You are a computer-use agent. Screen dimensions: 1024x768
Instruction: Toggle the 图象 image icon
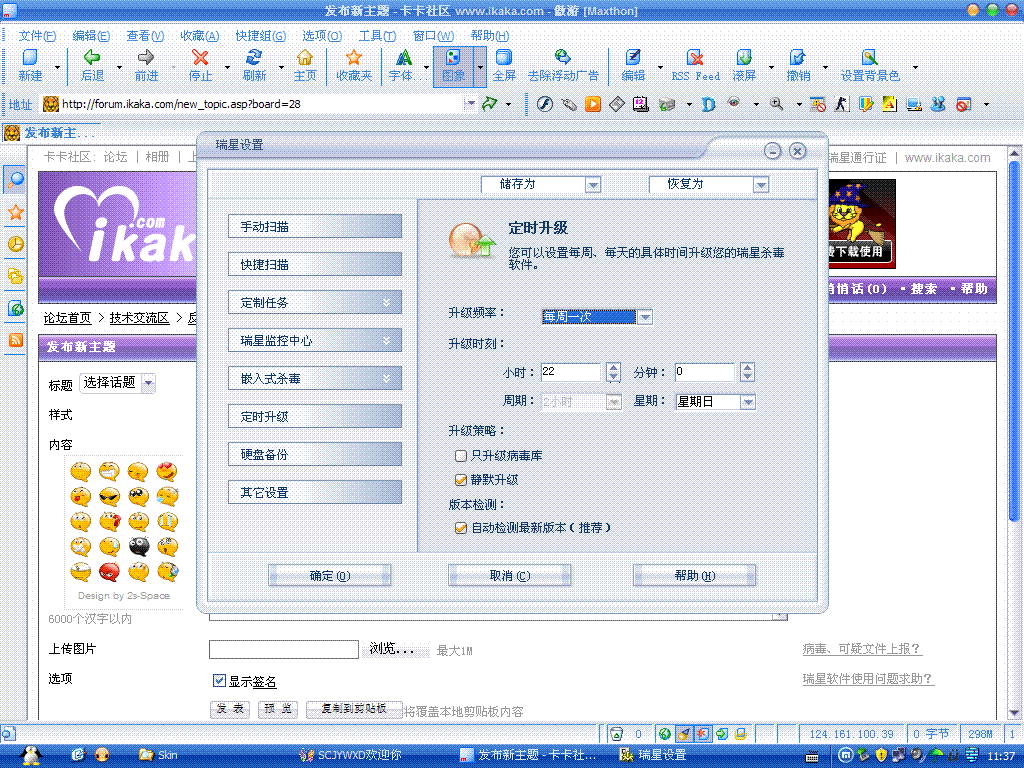[x=453, y=57]
